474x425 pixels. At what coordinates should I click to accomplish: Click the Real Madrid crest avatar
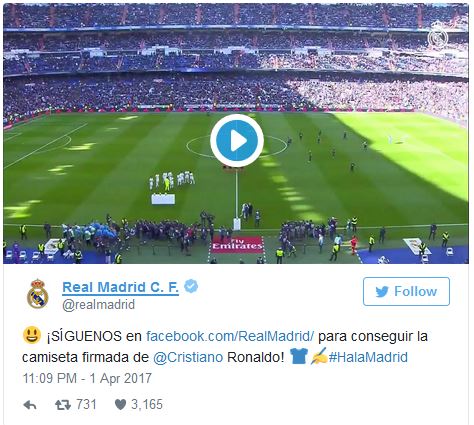point(37,294)
